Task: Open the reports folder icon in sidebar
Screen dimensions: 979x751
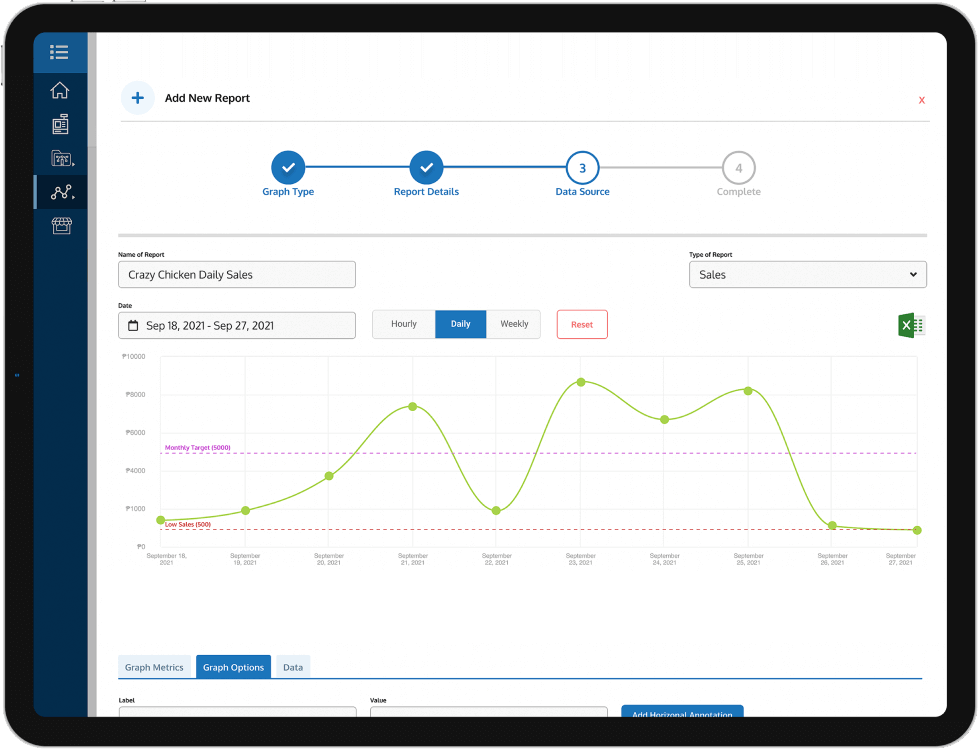Action: coord(60,158)
